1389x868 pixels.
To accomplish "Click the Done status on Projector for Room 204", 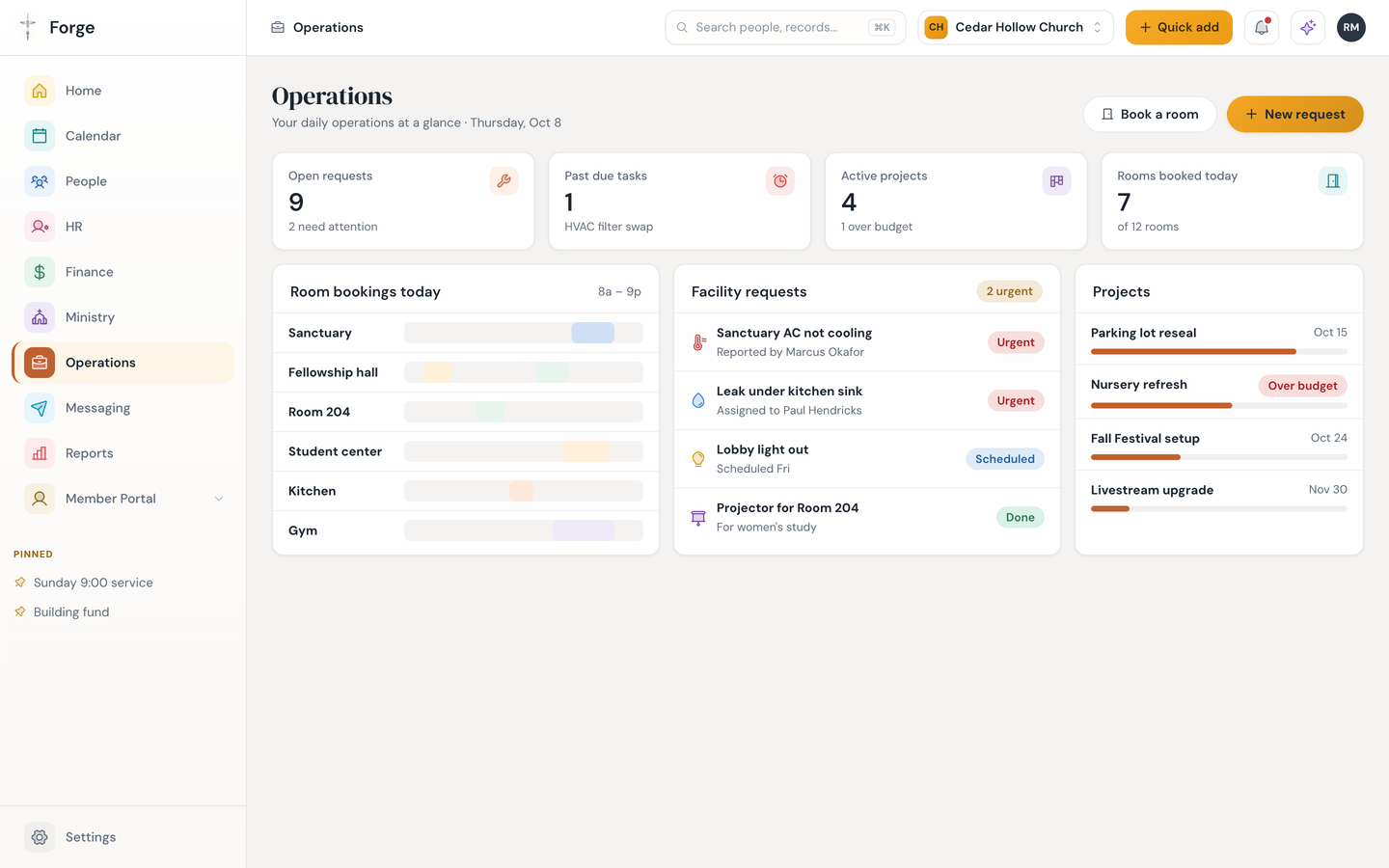I will (x=1021, y=518).
